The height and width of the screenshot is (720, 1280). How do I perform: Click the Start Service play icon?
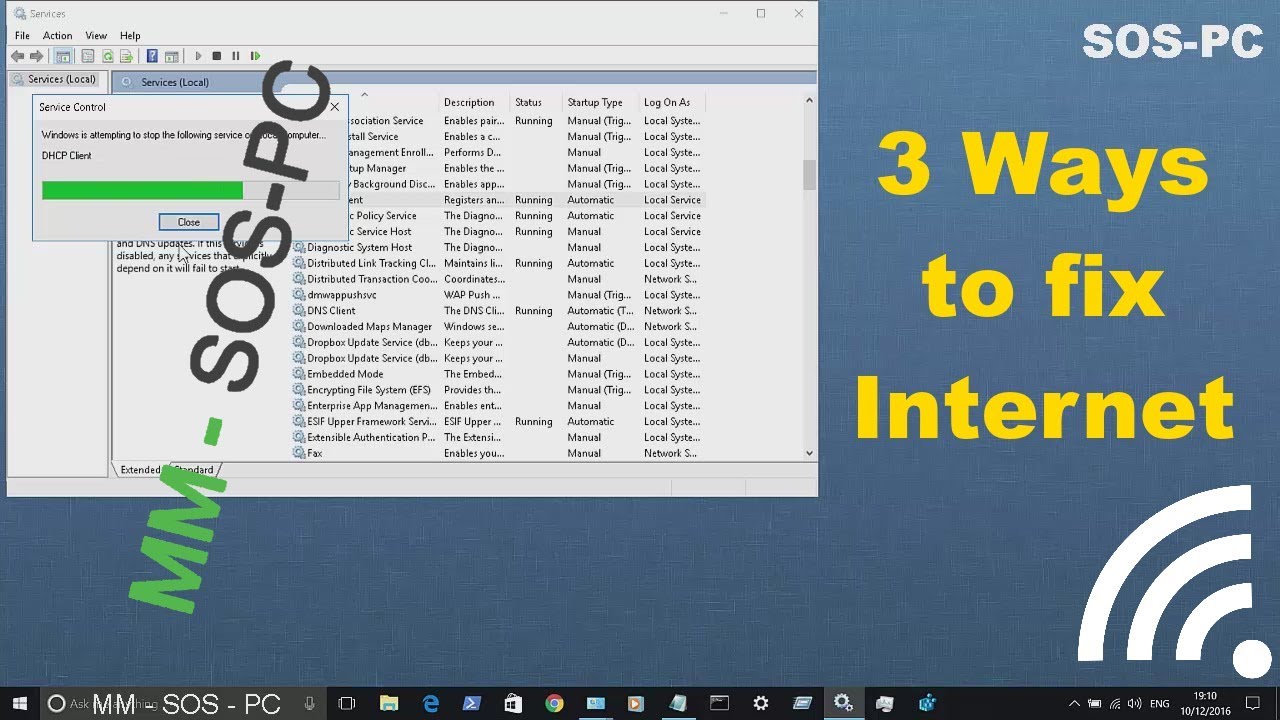[x=198, y=56]
